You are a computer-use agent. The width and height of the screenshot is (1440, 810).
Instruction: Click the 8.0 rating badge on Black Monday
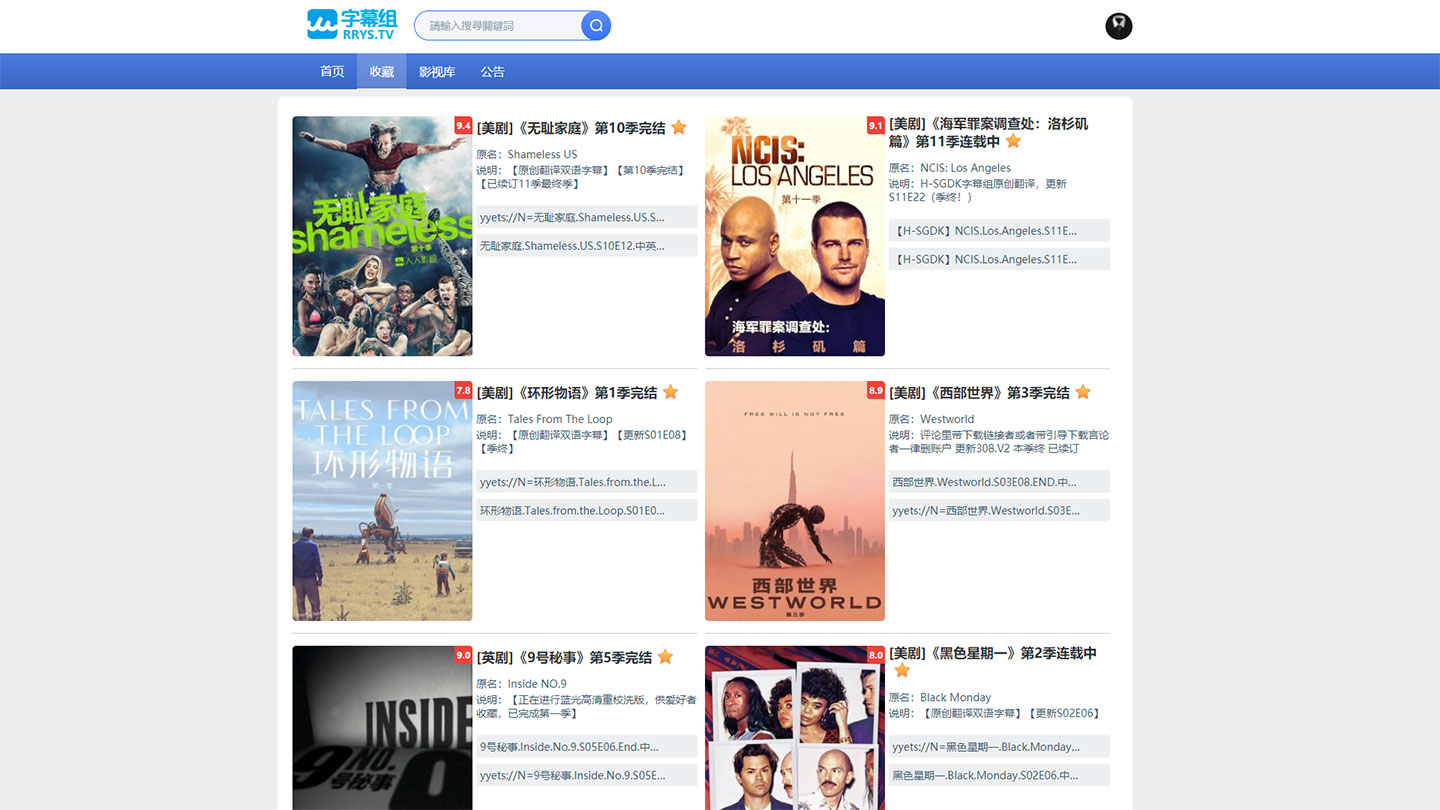[876, 655]
